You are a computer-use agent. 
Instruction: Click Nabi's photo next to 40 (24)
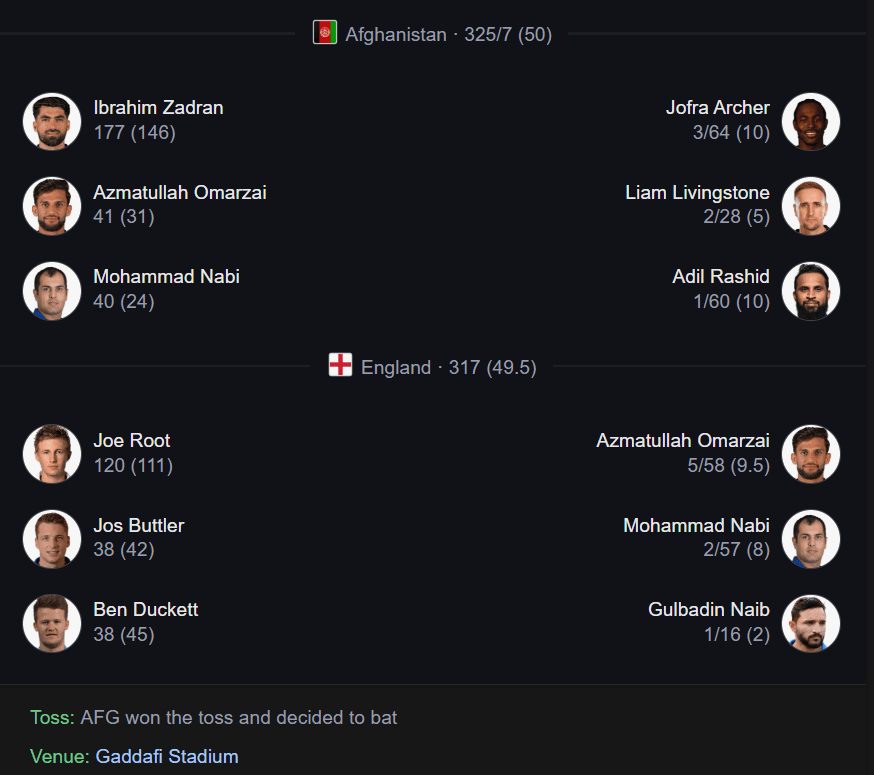point(52,291)
